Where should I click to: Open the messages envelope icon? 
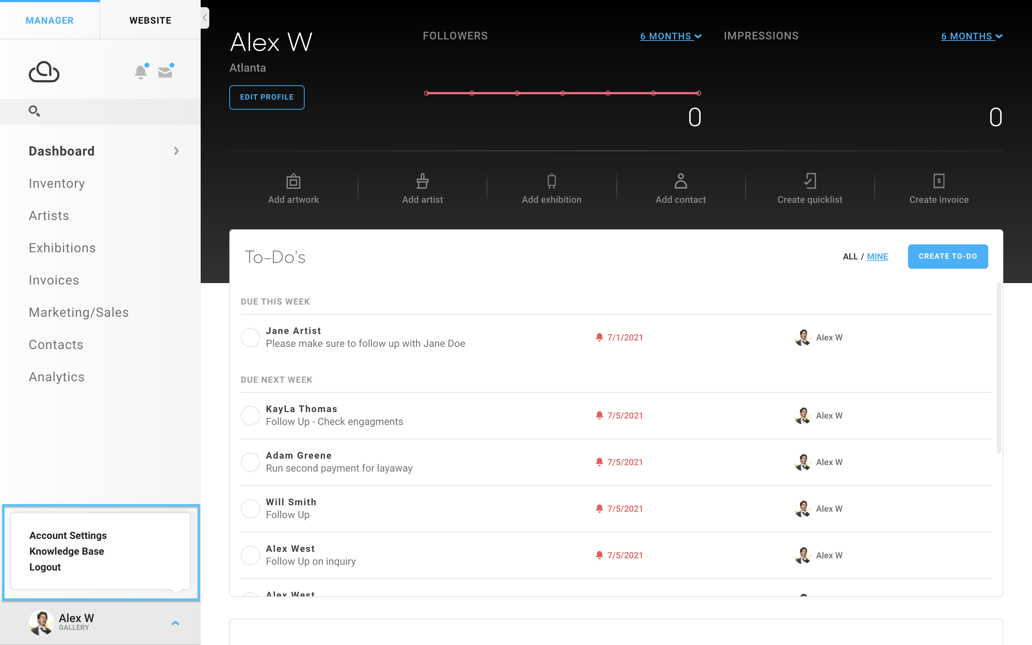click(x=166, y=72)
